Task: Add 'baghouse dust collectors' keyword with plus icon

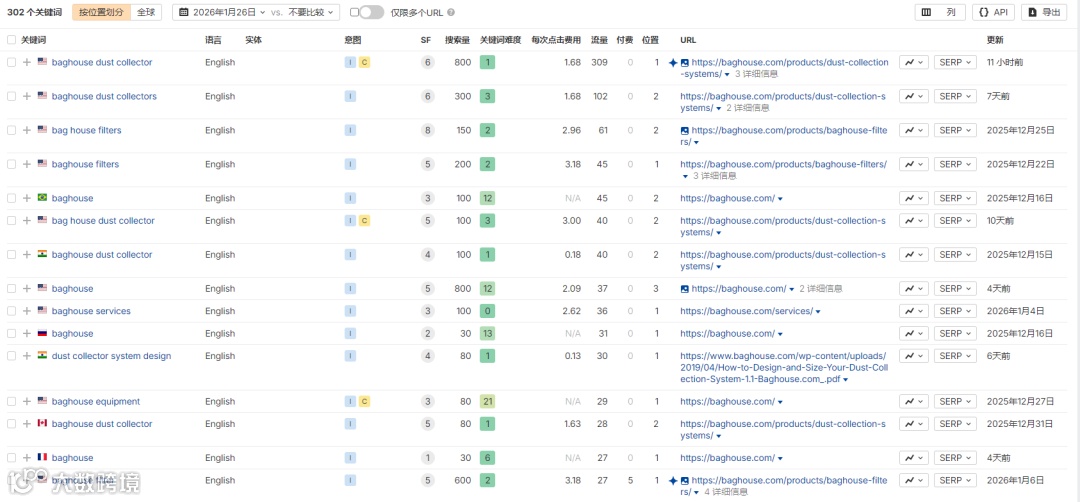Action: (27, 96)
